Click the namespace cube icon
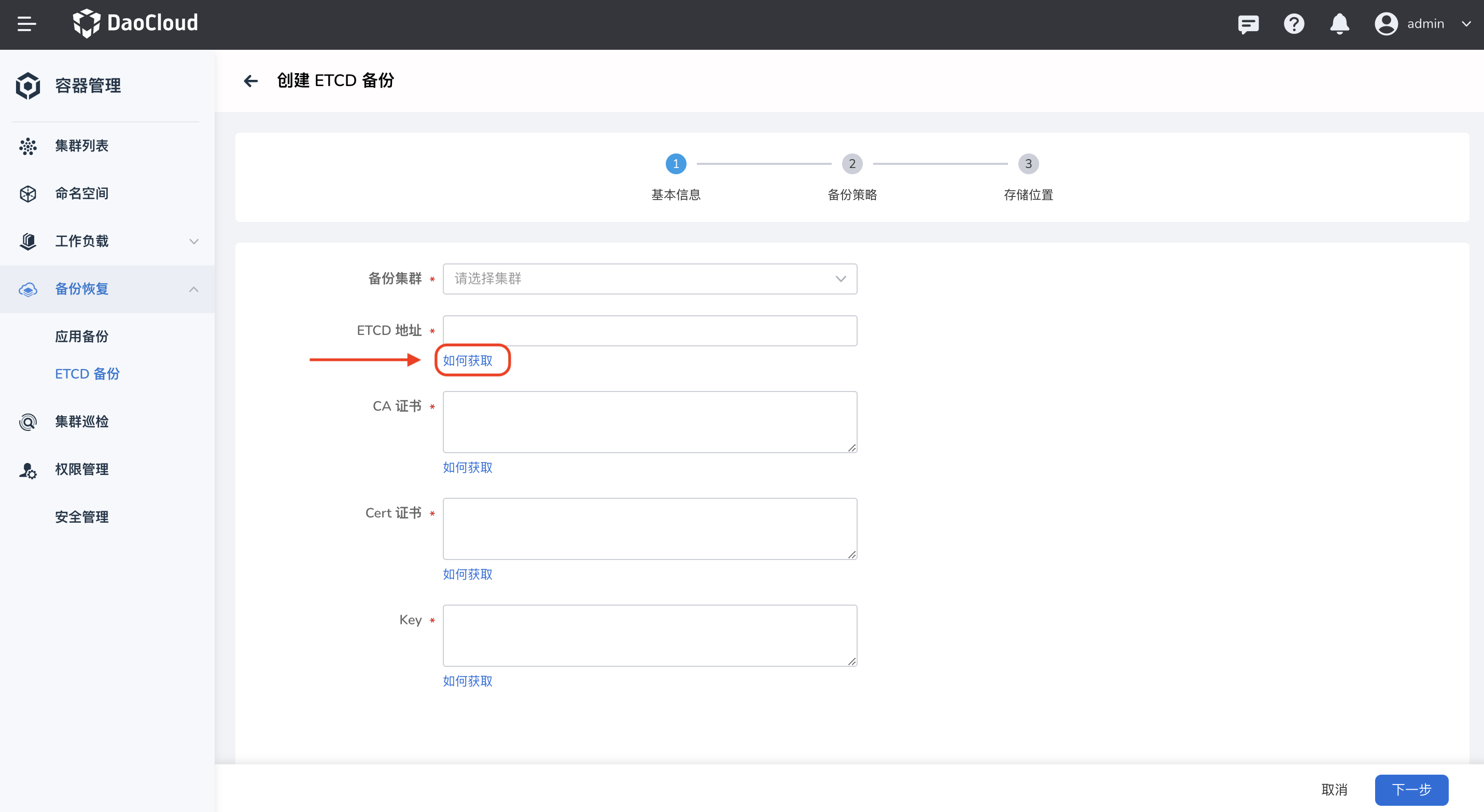 pos(27,193)
